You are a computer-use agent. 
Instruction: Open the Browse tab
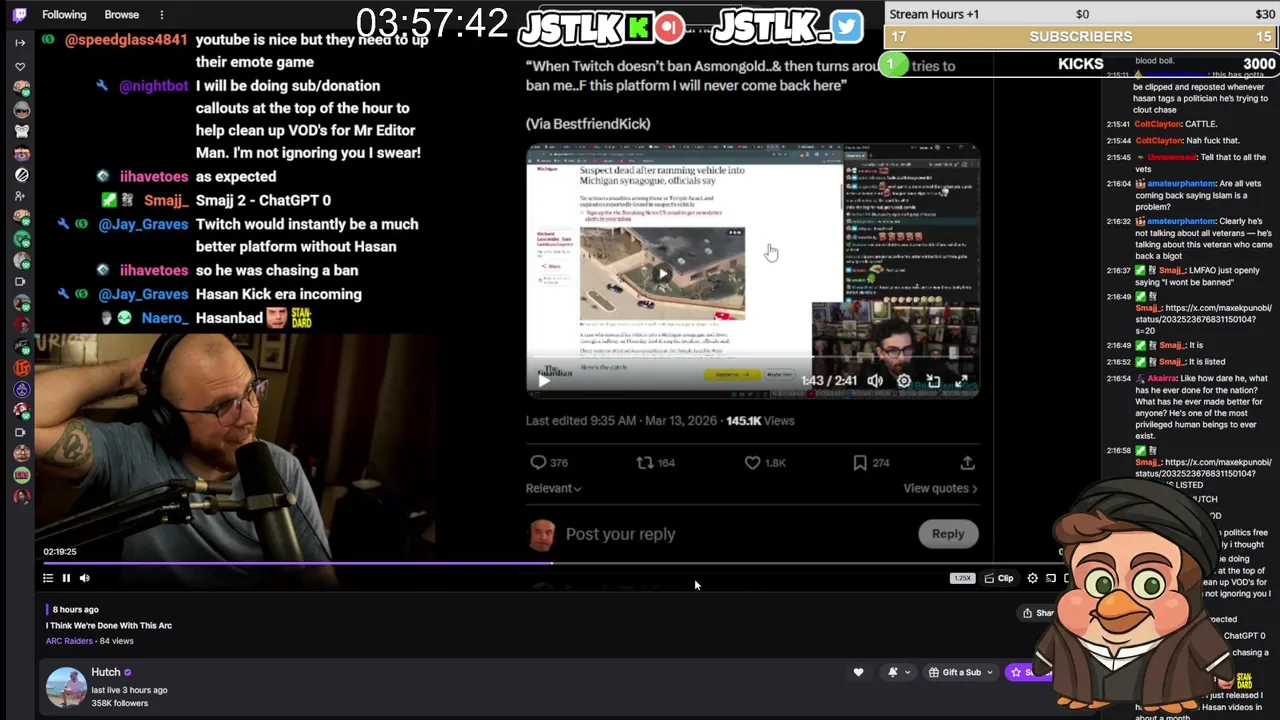[122, 15]
